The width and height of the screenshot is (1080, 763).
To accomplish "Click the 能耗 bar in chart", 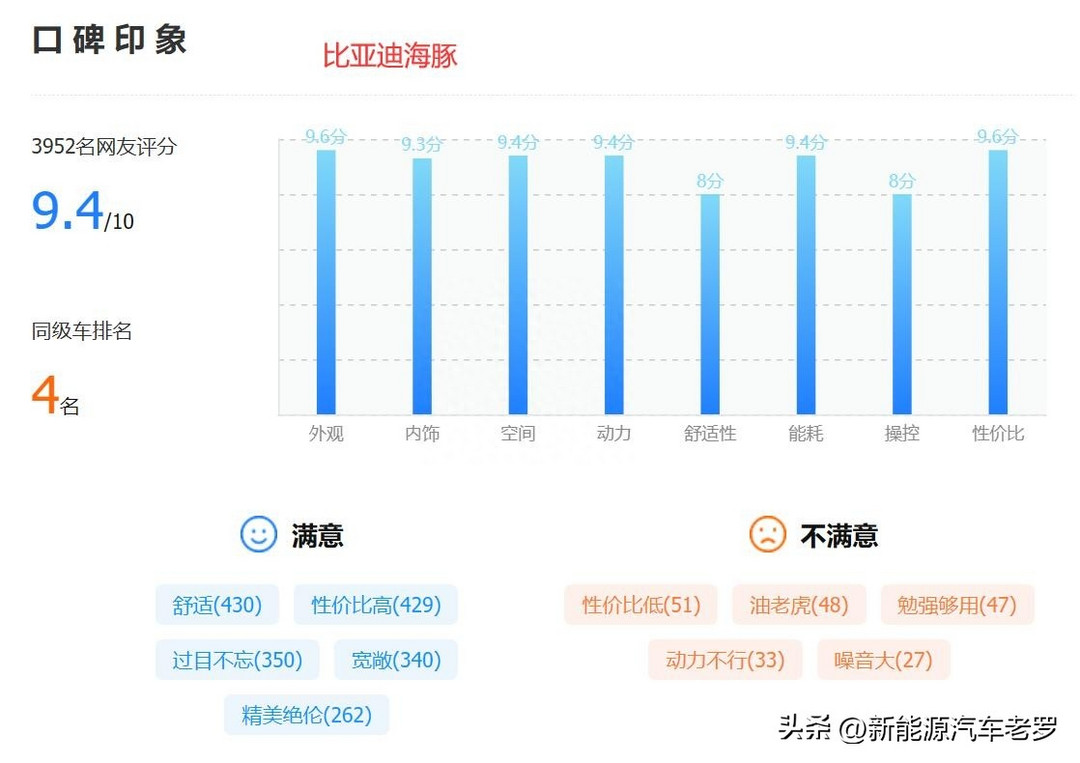I will click(x=806, y=285).
